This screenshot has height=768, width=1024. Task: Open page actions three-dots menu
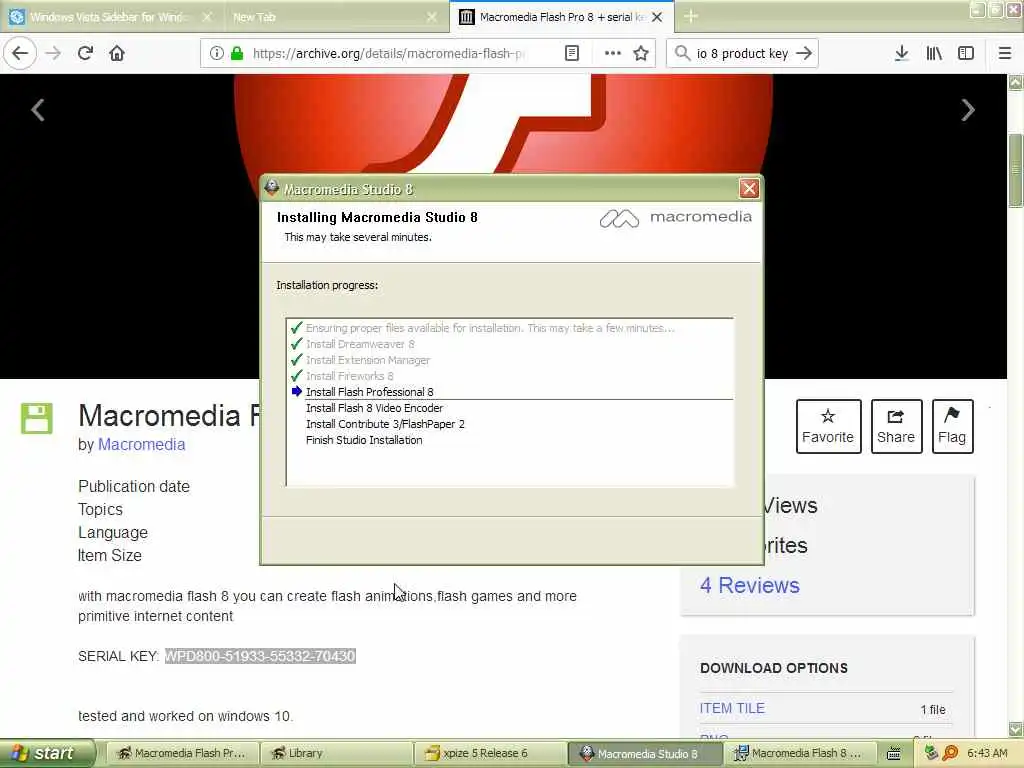613,53
